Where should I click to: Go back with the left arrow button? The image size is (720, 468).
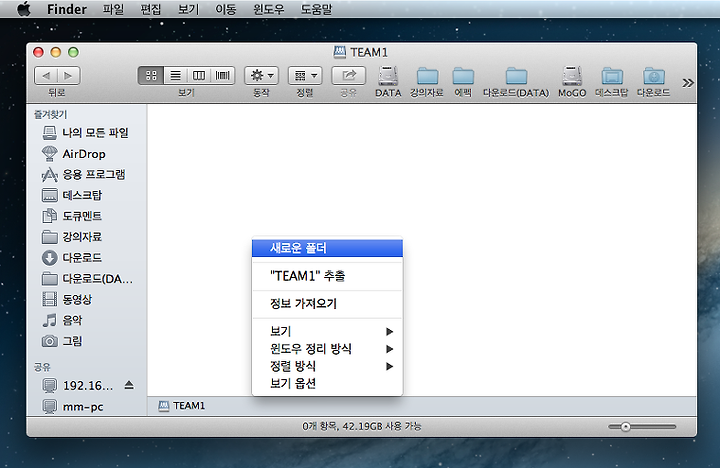coord(46,76)
